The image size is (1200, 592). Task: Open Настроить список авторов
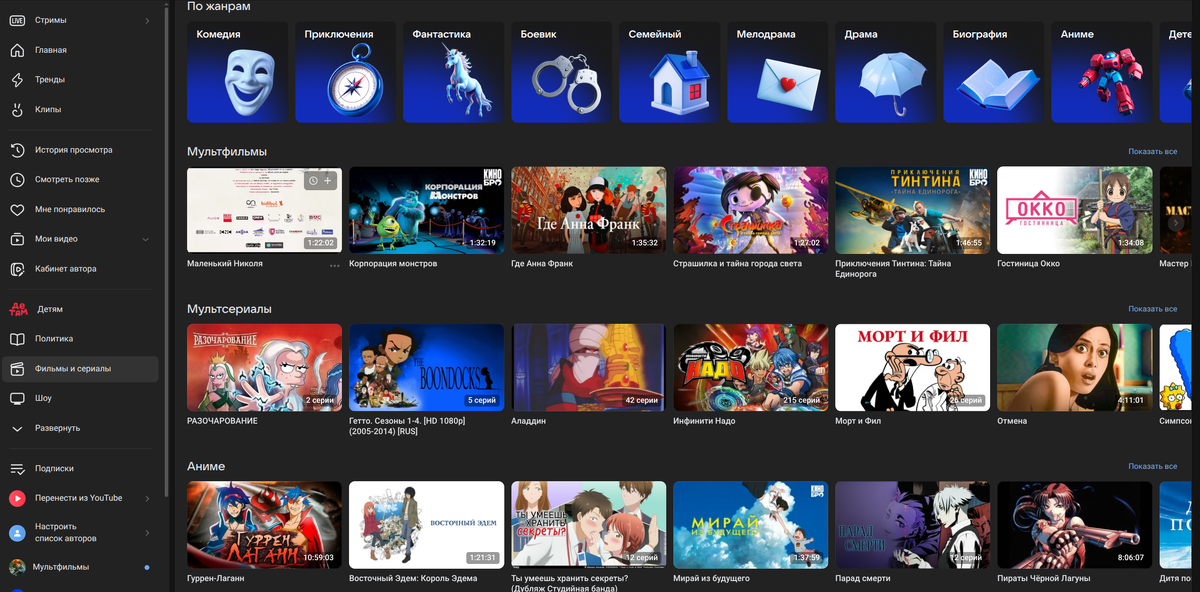(80, 533)
